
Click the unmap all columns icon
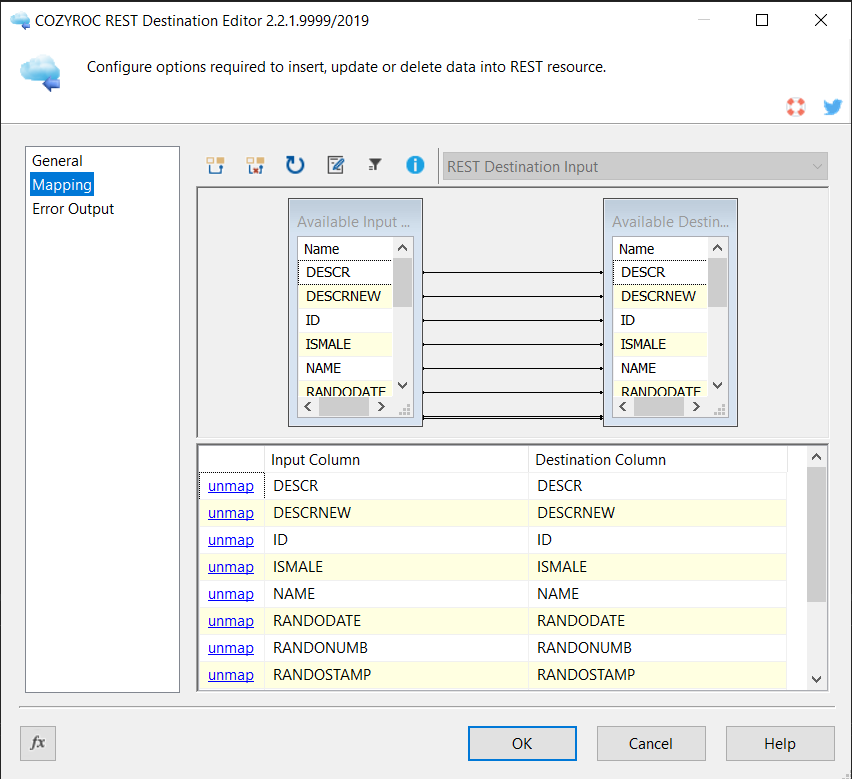pyautogui.click(x=255, y=166)
